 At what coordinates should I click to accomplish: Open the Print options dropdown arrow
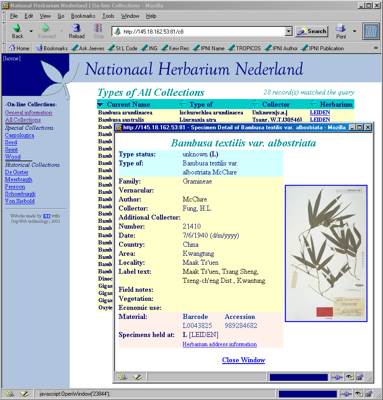354,31
